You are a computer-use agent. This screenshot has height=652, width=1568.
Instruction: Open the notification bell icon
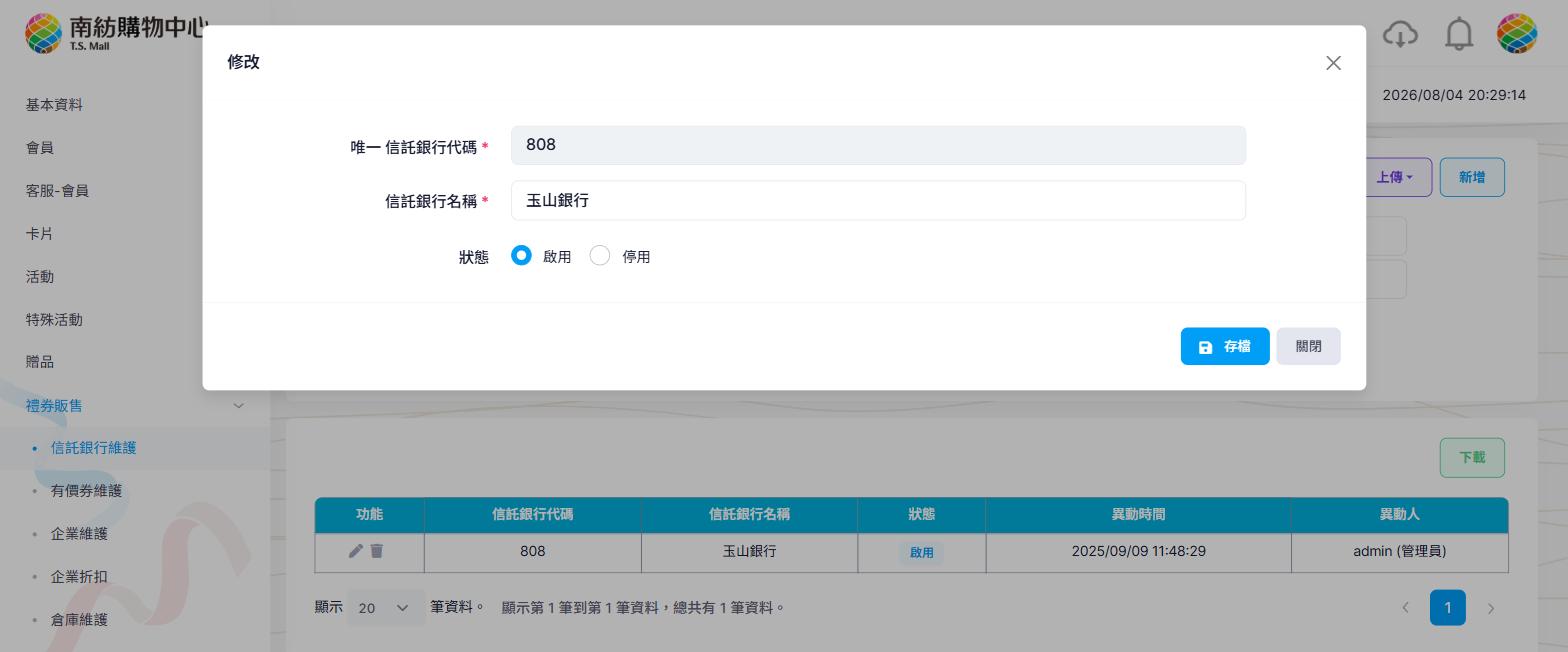[x=1459, y=34]
